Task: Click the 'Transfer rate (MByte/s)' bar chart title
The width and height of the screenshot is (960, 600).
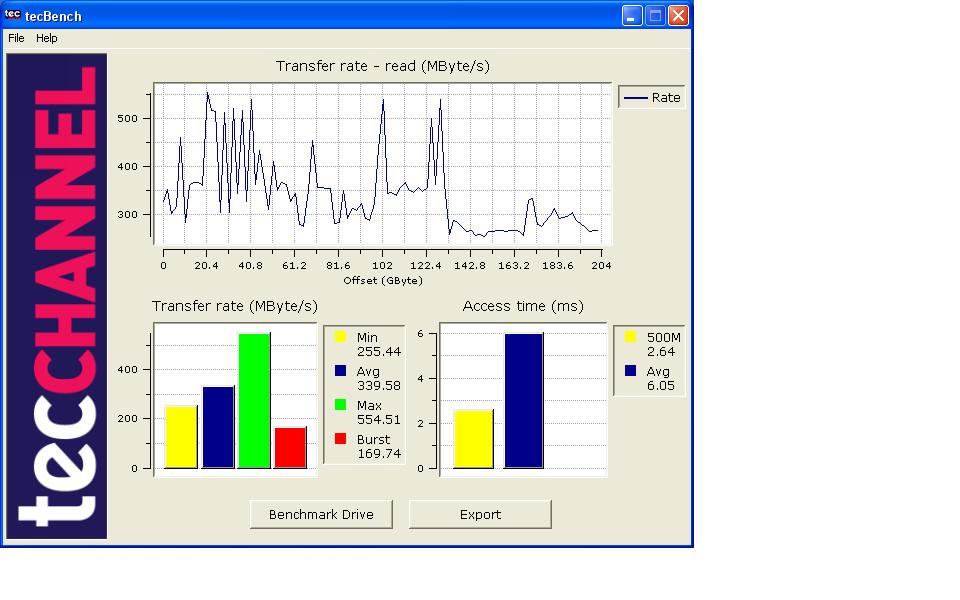Action: [x=234, y=306]
